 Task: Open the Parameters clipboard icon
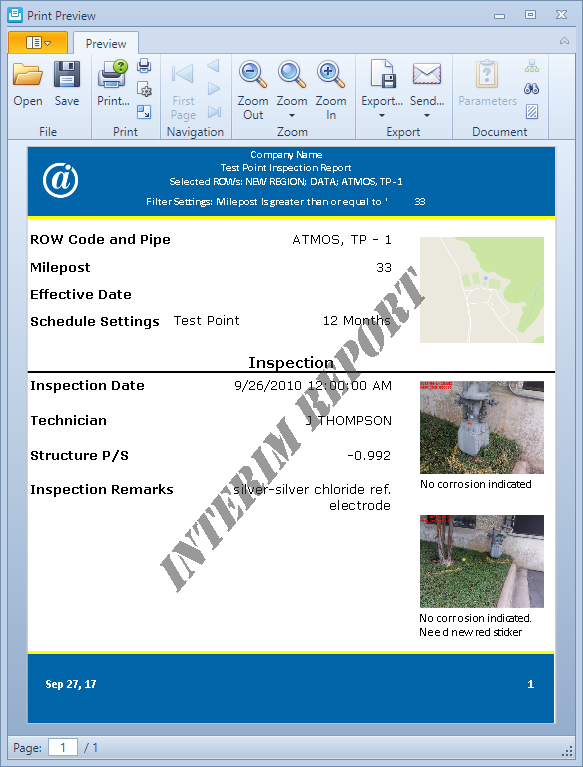click(x=487, y=74)
